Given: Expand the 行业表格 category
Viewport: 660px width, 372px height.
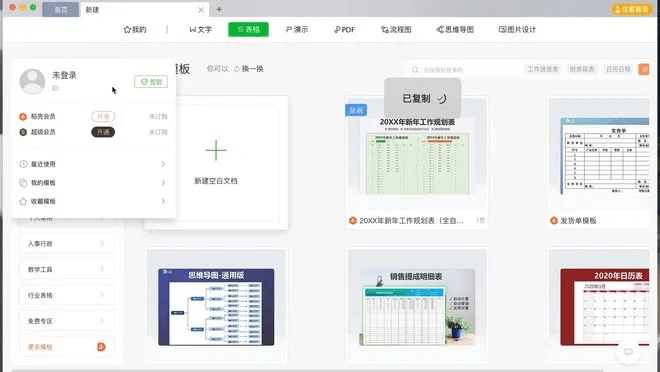Looking at the screenshot, I should click(x=67, y=295).
